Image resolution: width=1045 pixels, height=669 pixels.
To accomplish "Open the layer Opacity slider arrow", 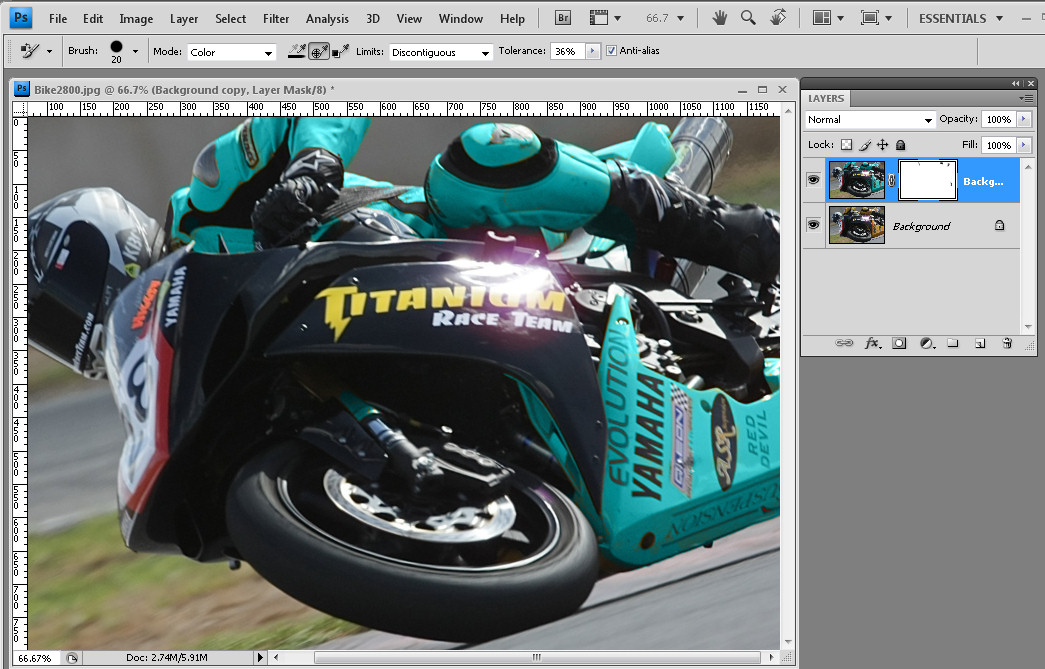I will point(1024,119).
